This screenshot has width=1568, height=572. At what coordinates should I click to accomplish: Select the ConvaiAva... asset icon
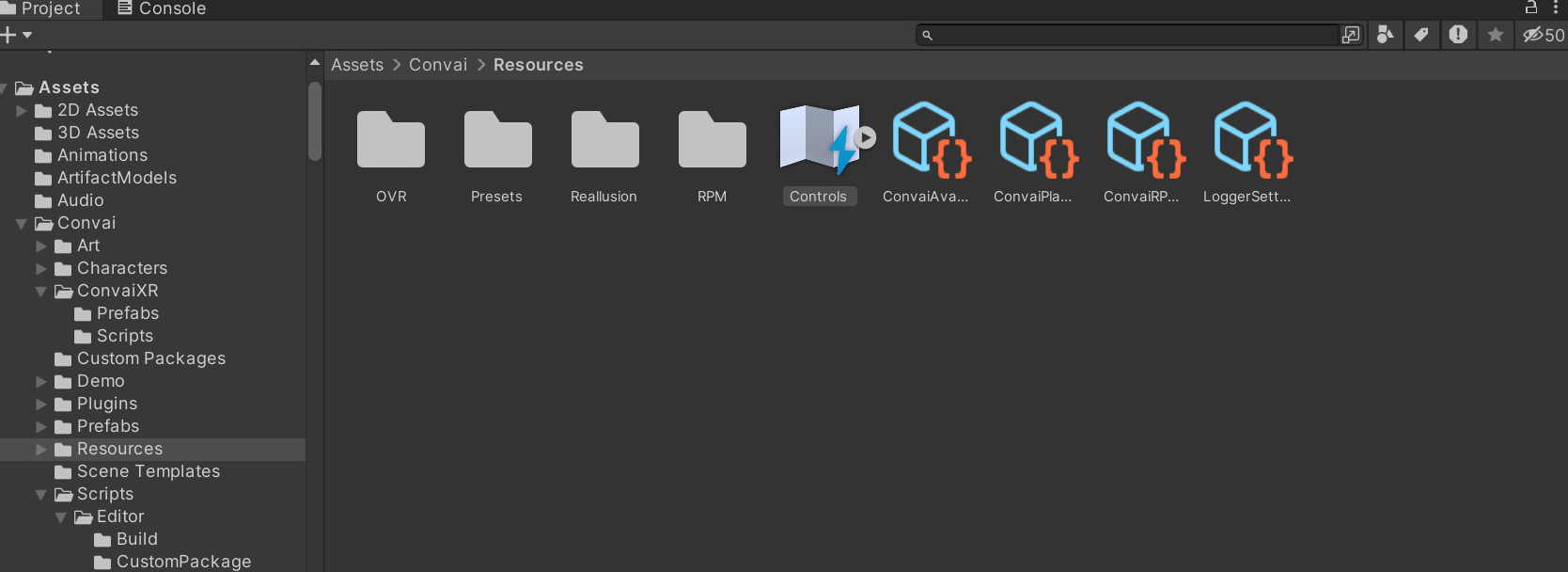click(x=926, y=141)
